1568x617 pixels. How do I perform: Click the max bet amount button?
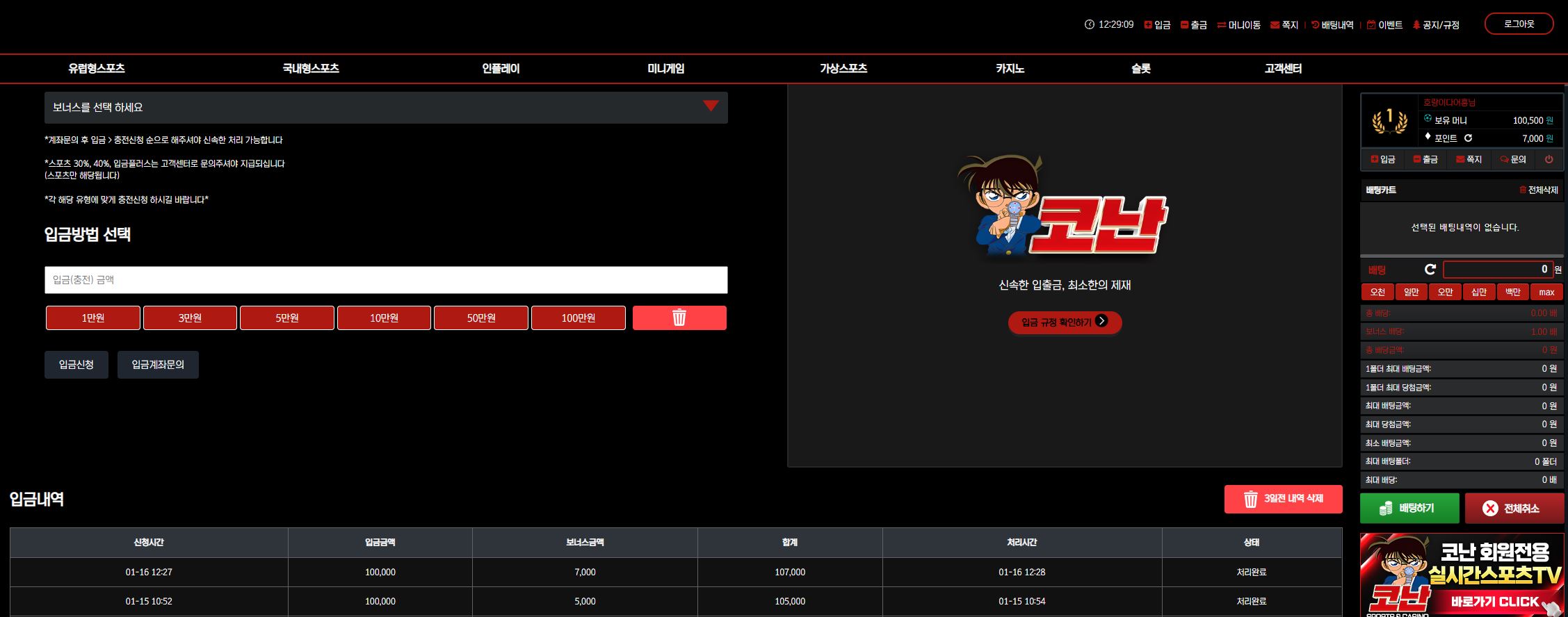click(1546, 292)
